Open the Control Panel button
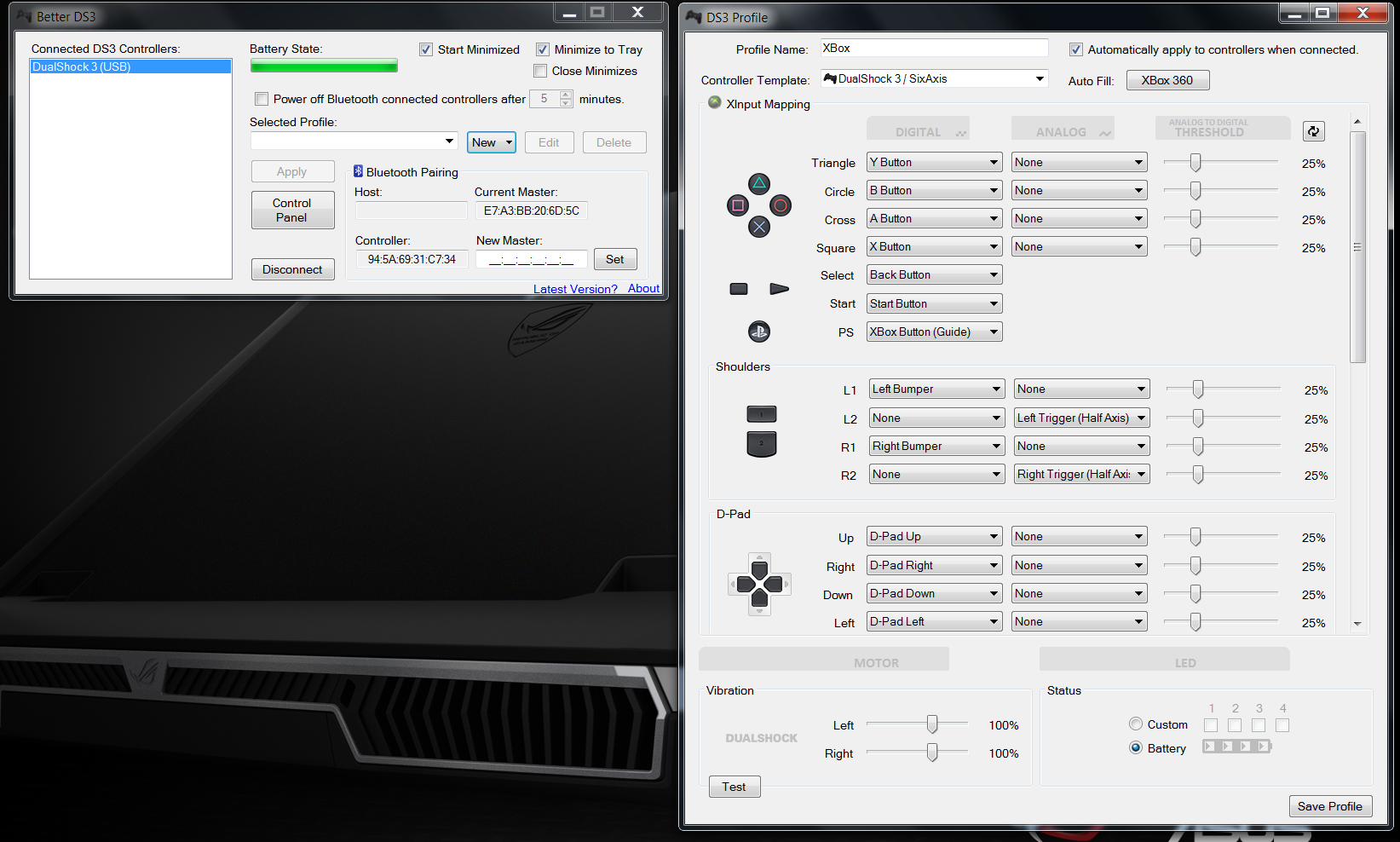 tap(292, 210)
